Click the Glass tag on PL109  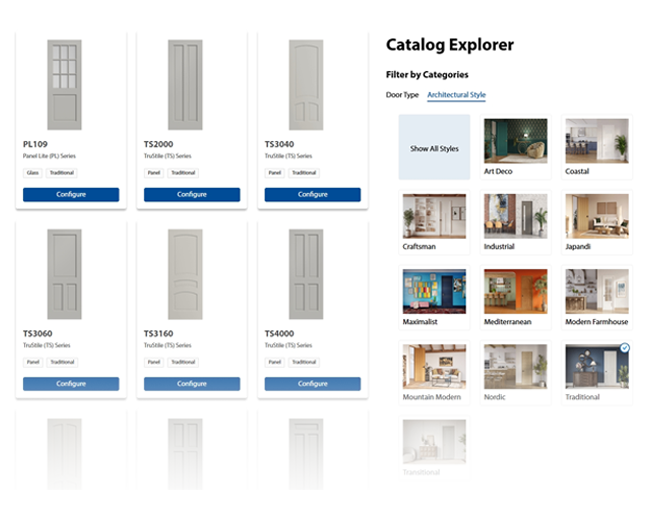click(33, 173)
